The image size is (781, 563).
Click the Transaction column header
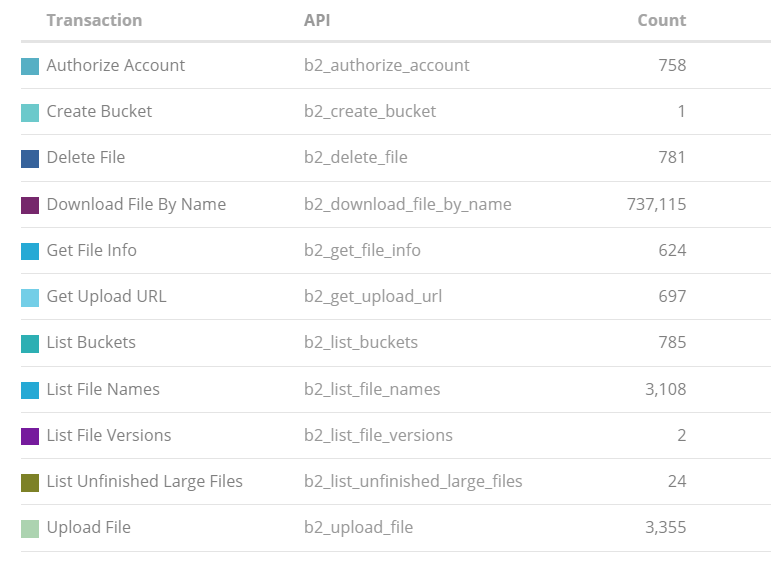pos(94,20)
